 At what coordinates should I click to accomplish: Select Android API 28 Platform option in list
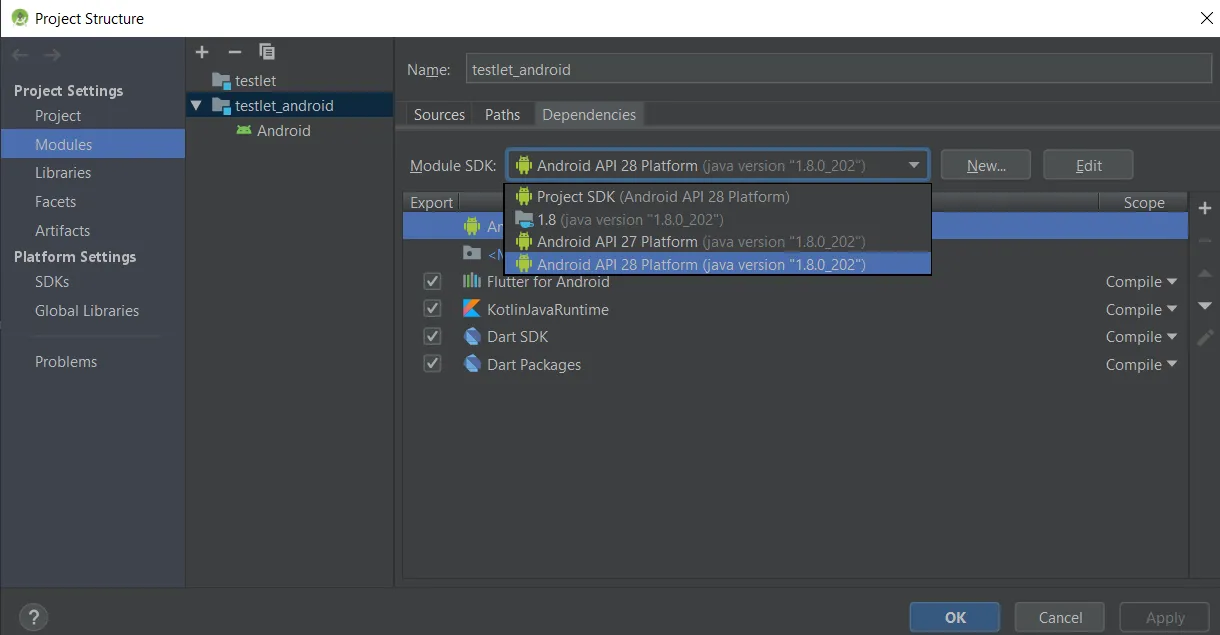(x=717, y=264)
